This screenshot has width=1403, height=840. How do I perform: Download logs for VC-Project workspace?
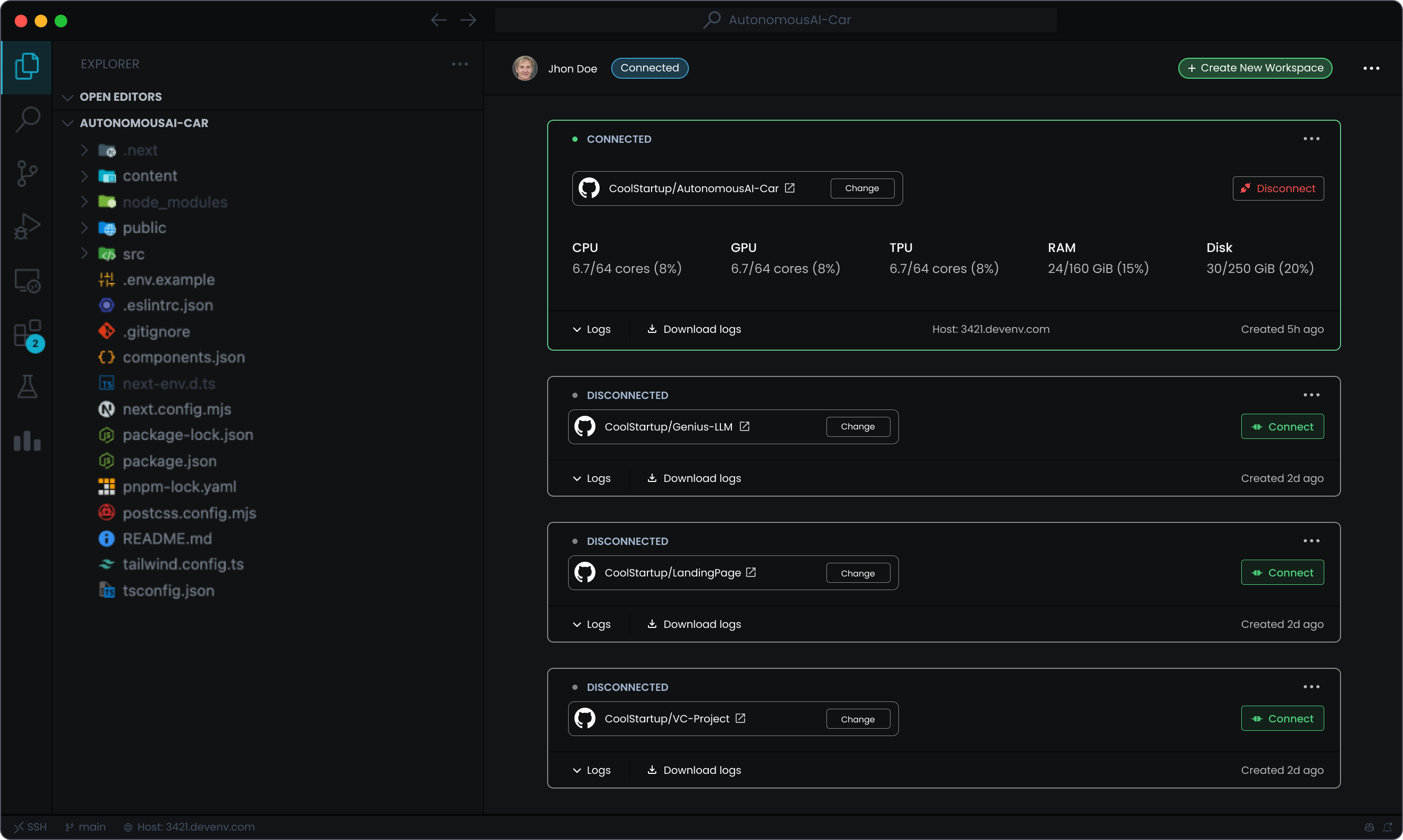[x=694, y=770]
